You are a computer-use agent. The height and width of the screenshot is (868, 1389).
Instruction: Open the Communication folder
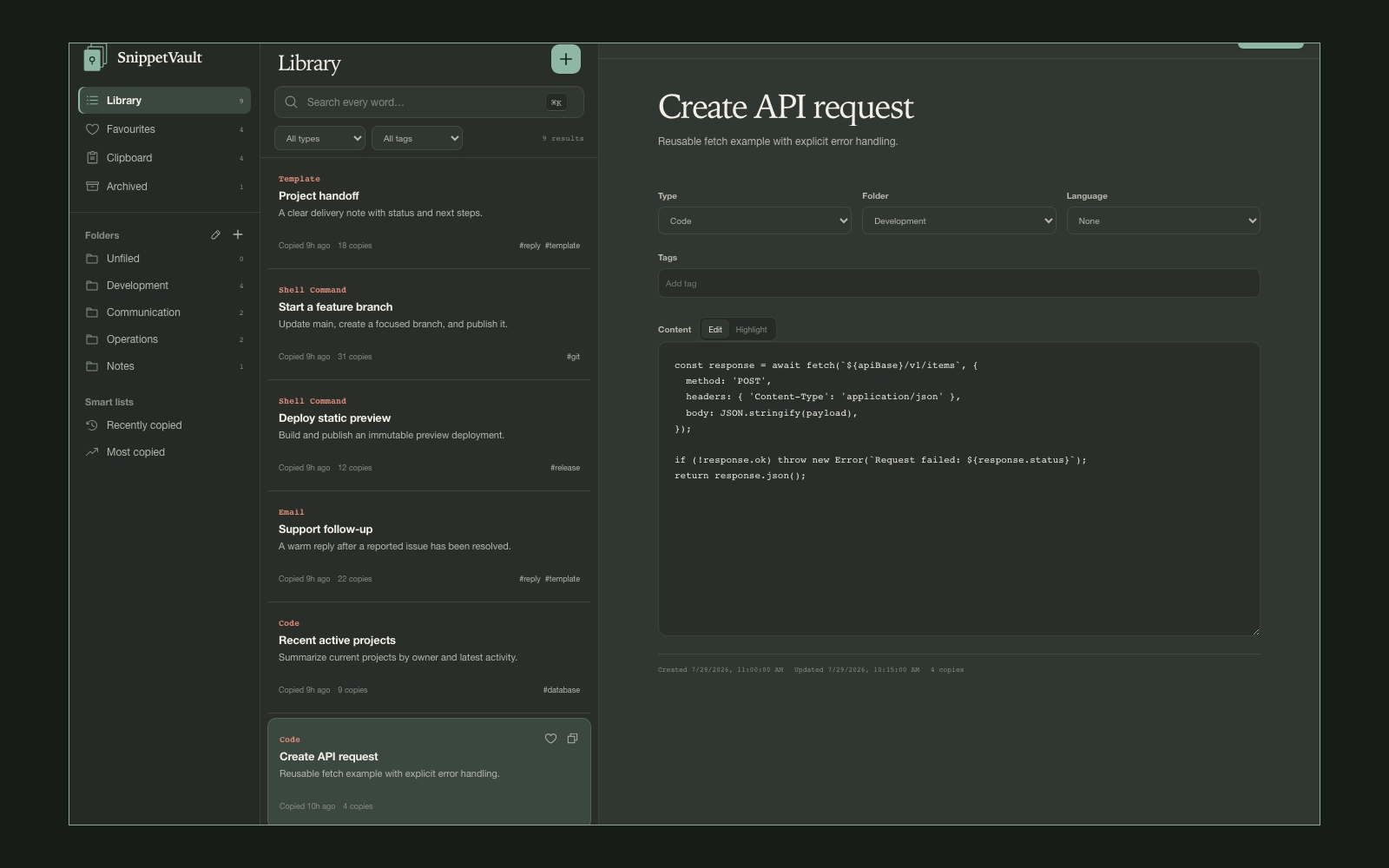[164, 312]
